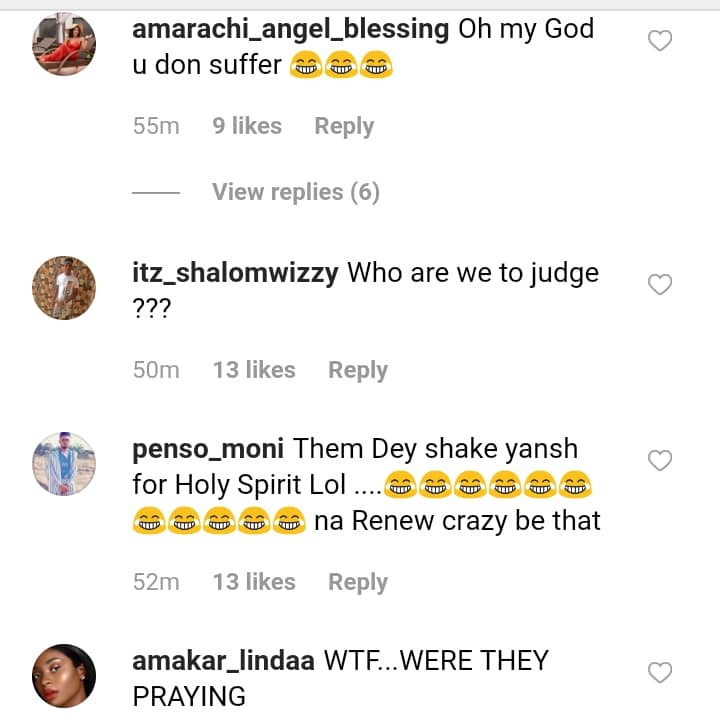The image size is (720, 724).
Task: Click the 55m comment timestamp
Action: coord(156,126)
